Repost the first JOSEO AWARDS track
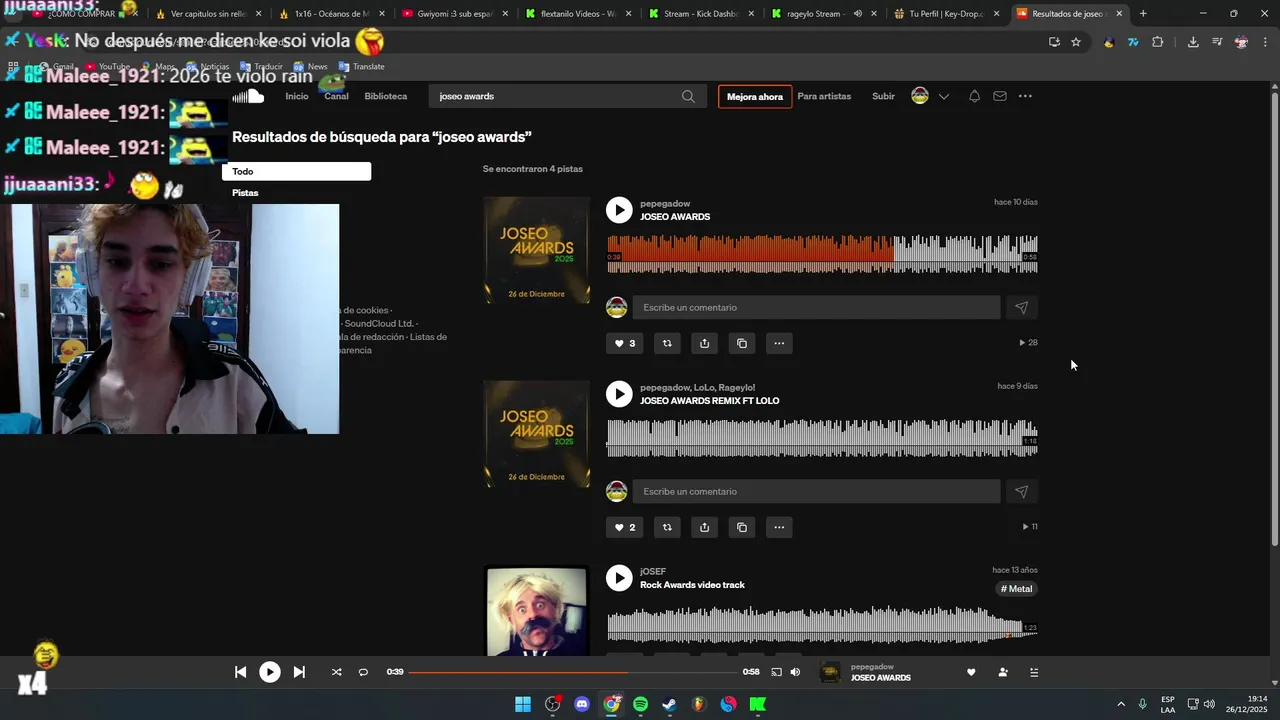Screen dimensions: 1280x720 point(667,343)
